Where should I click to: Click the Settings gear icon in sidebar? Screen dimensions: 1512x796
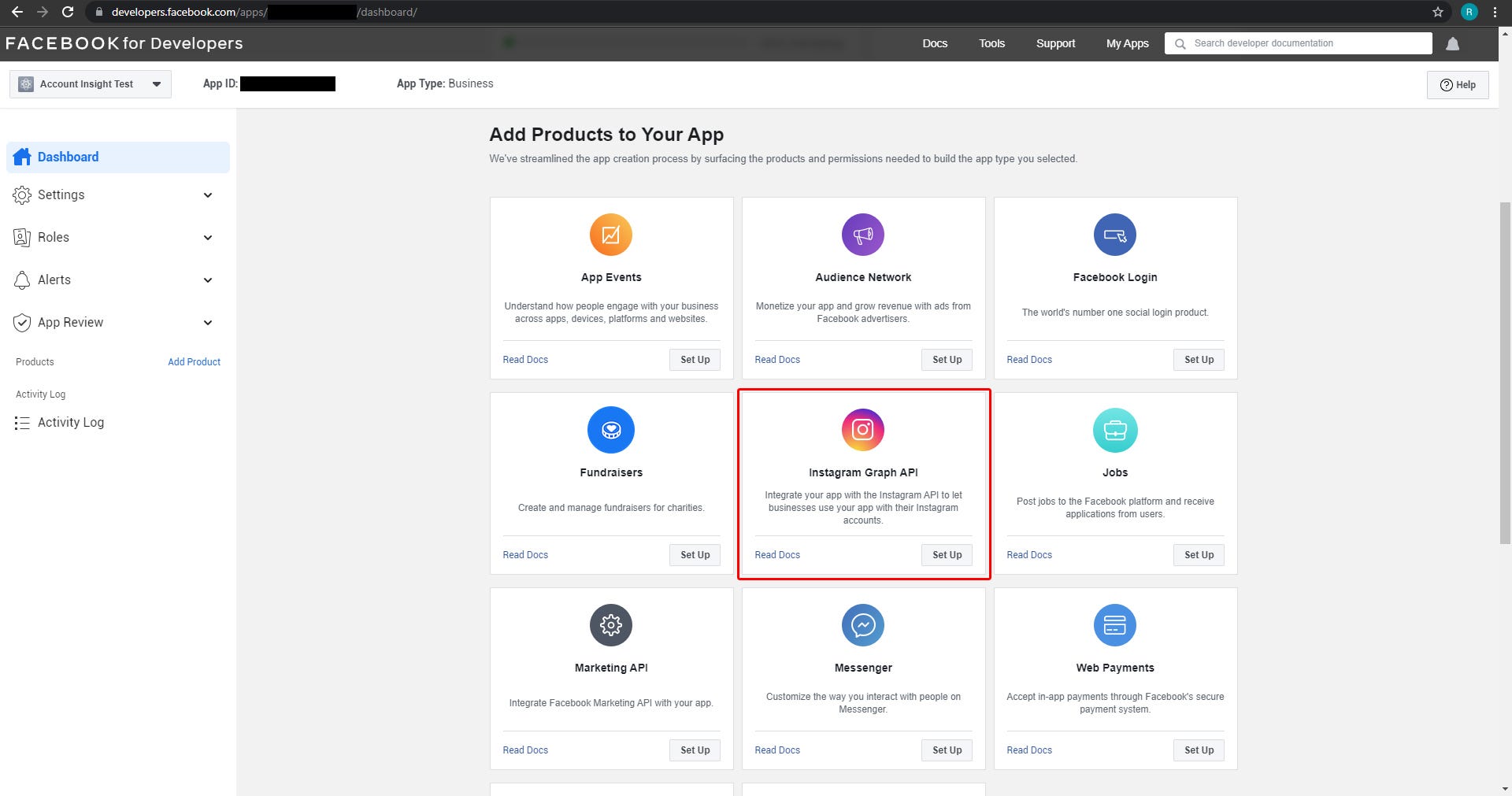point(22,194)
